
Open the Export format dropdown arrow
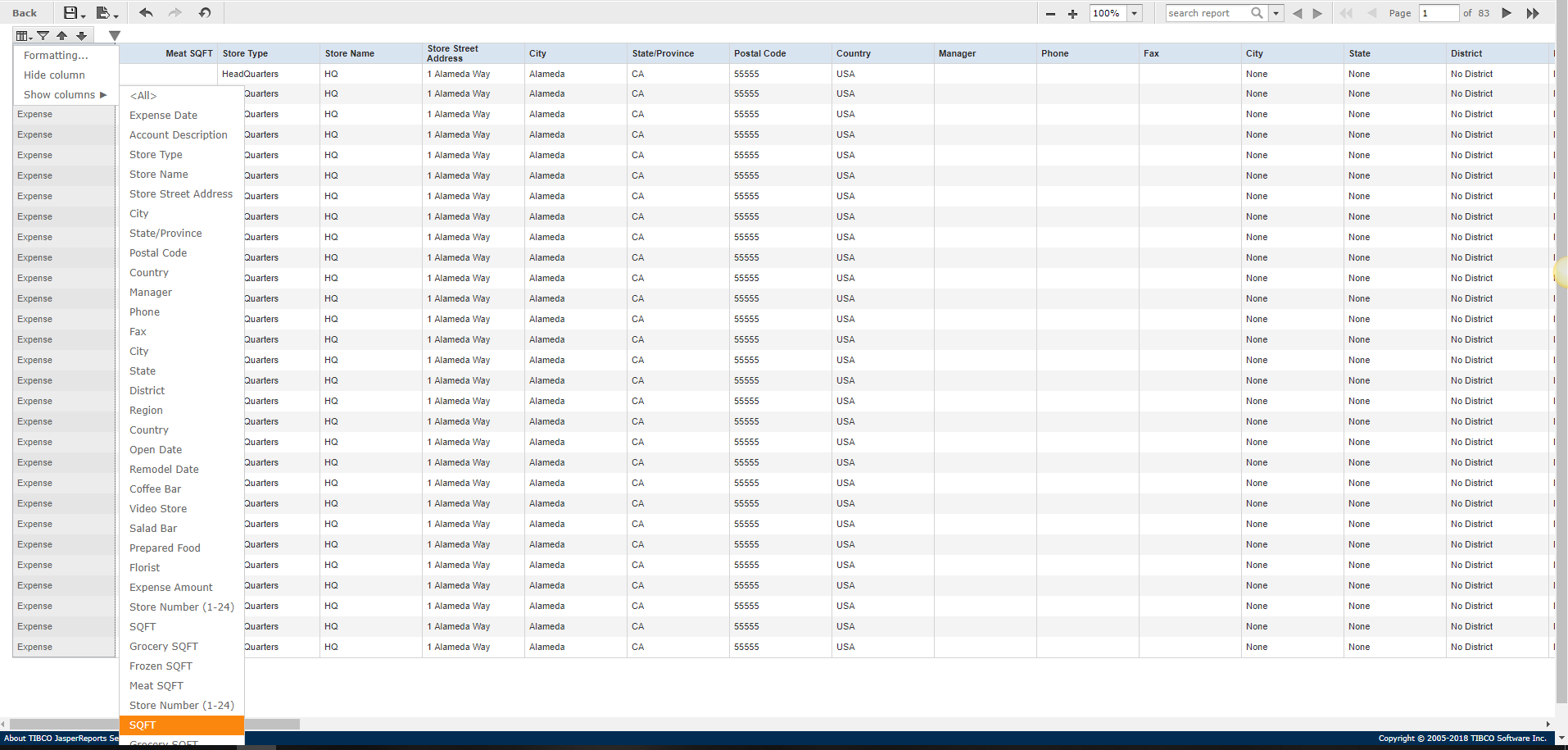116,16
